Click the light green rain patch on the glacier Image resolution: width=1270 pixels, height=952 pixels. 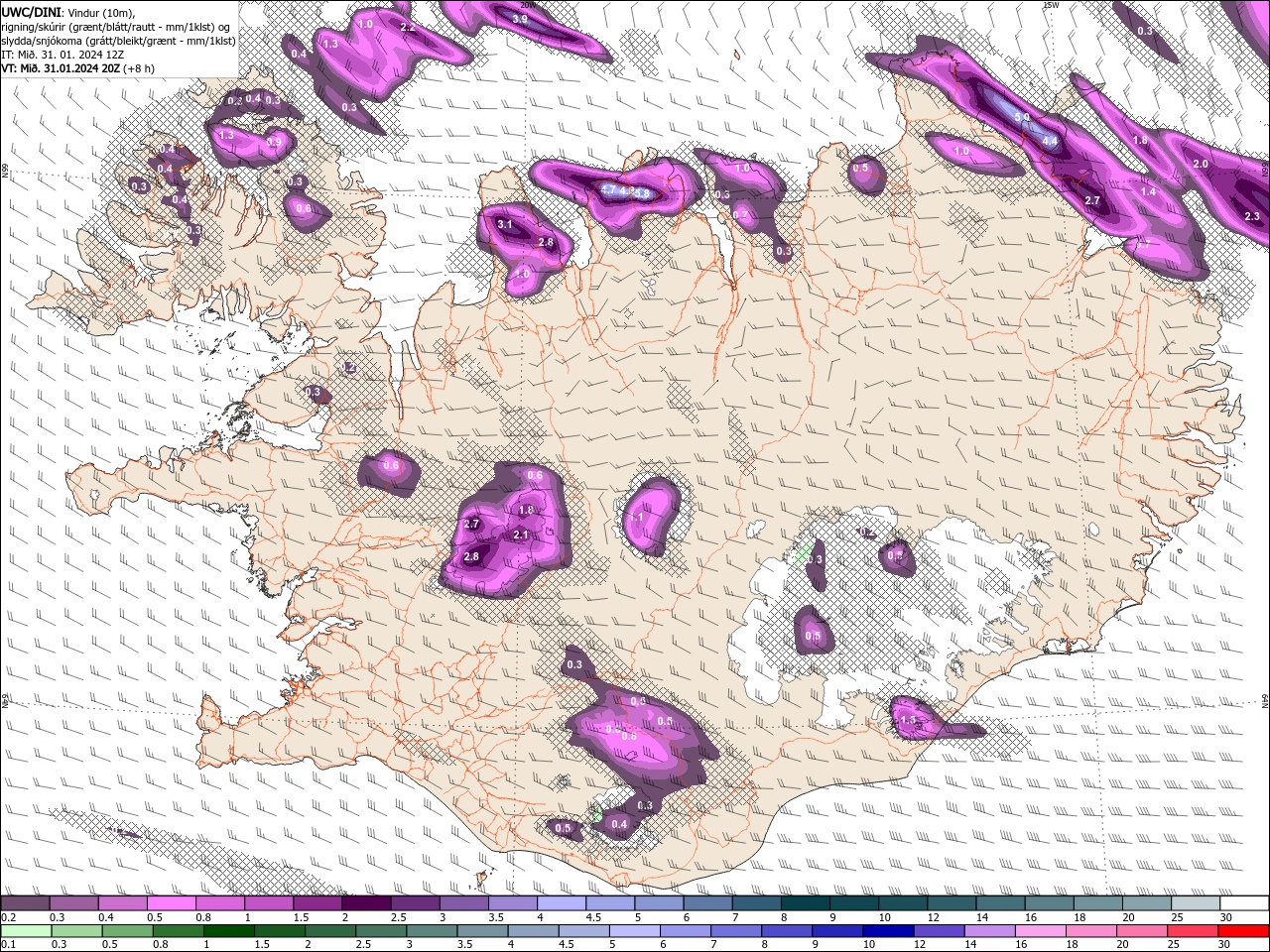click(x=806, y=551)
